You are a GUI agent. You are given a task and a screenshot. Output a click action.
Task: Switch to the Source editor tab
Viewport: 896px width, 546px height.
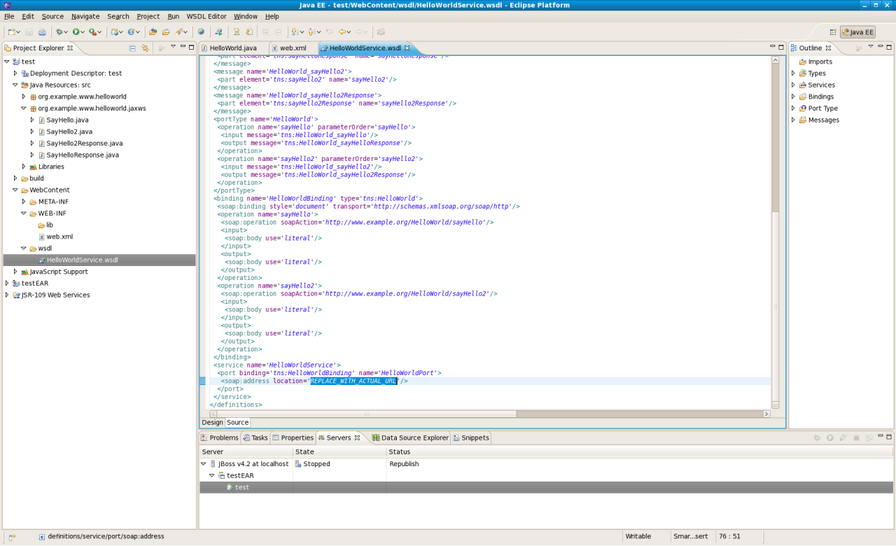[x=237, y=423]
